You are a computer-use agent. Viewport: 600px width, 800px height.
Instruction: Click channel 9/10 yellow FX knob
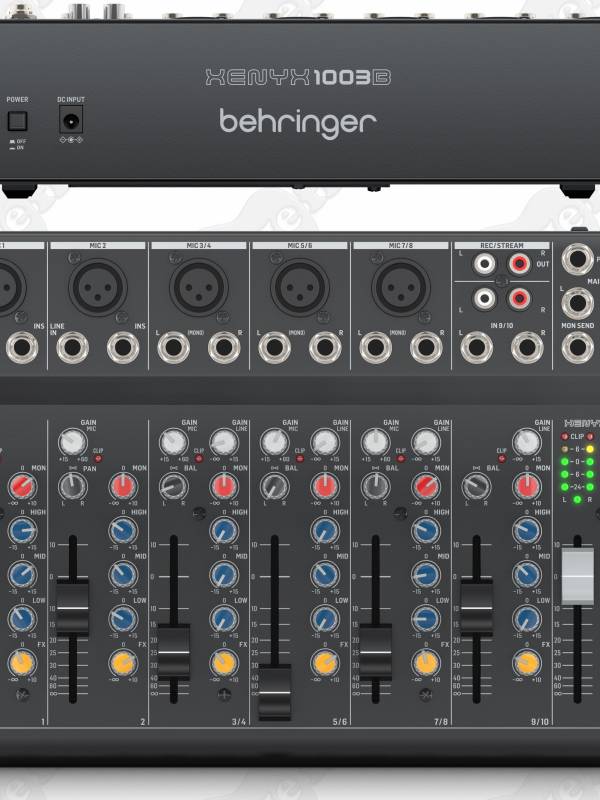pyautogui.click(x=527, y=663)
